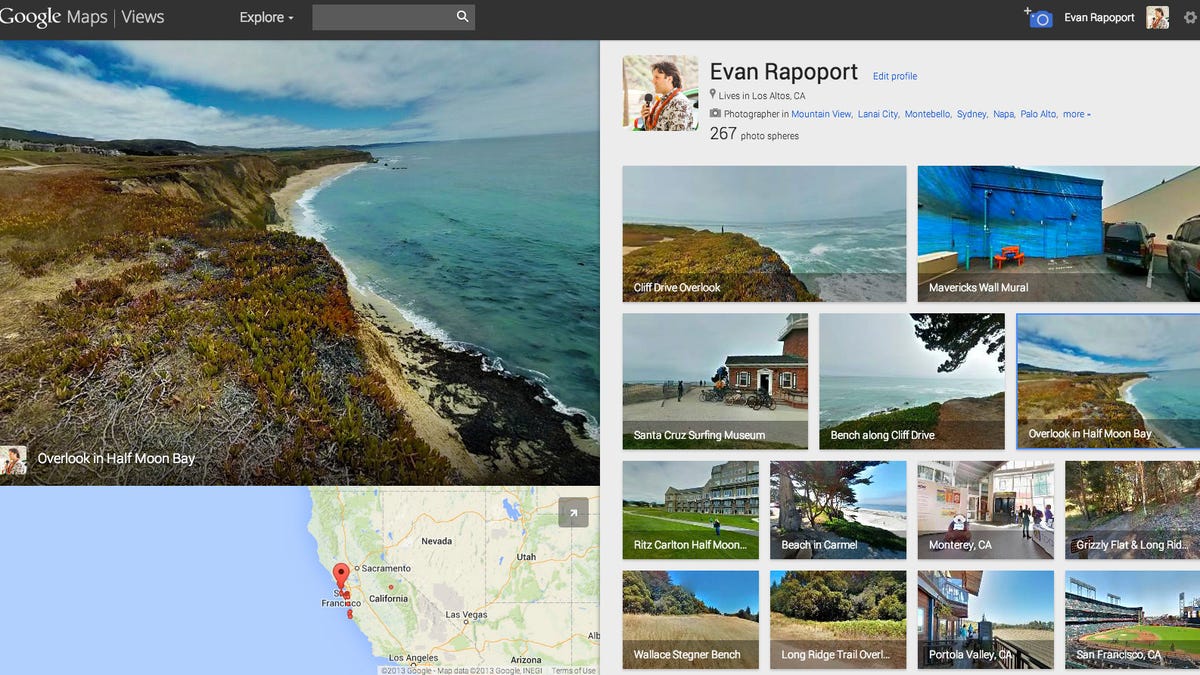Screen dimensions: 1200x675
Task: Click the camera icon before Photographer in
Action: tap(716, 113)
